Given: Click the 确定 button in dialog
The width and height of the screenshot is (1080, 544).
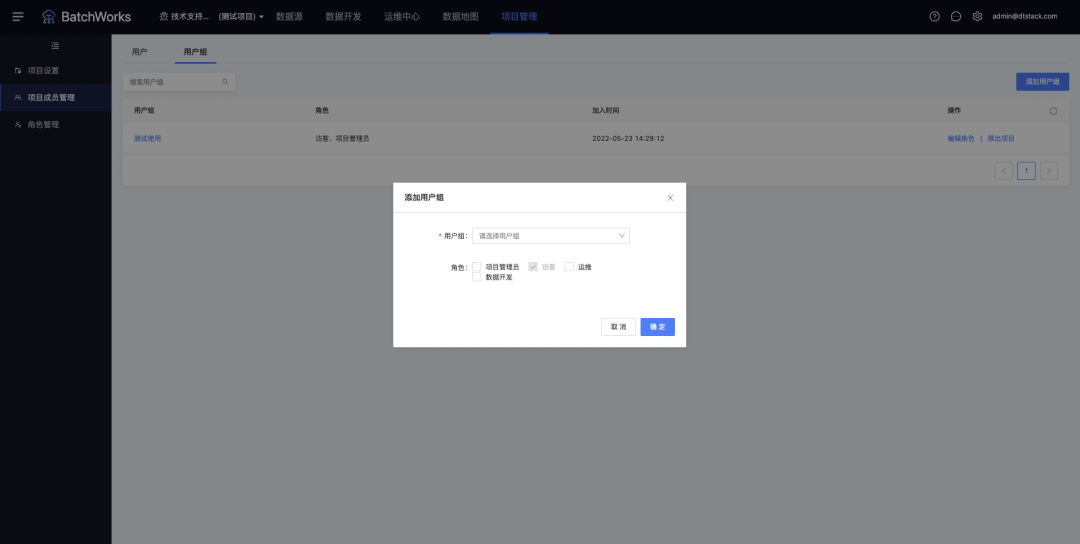Looking at the screenshot, I should pyautogui.click(x=657, y=327).
